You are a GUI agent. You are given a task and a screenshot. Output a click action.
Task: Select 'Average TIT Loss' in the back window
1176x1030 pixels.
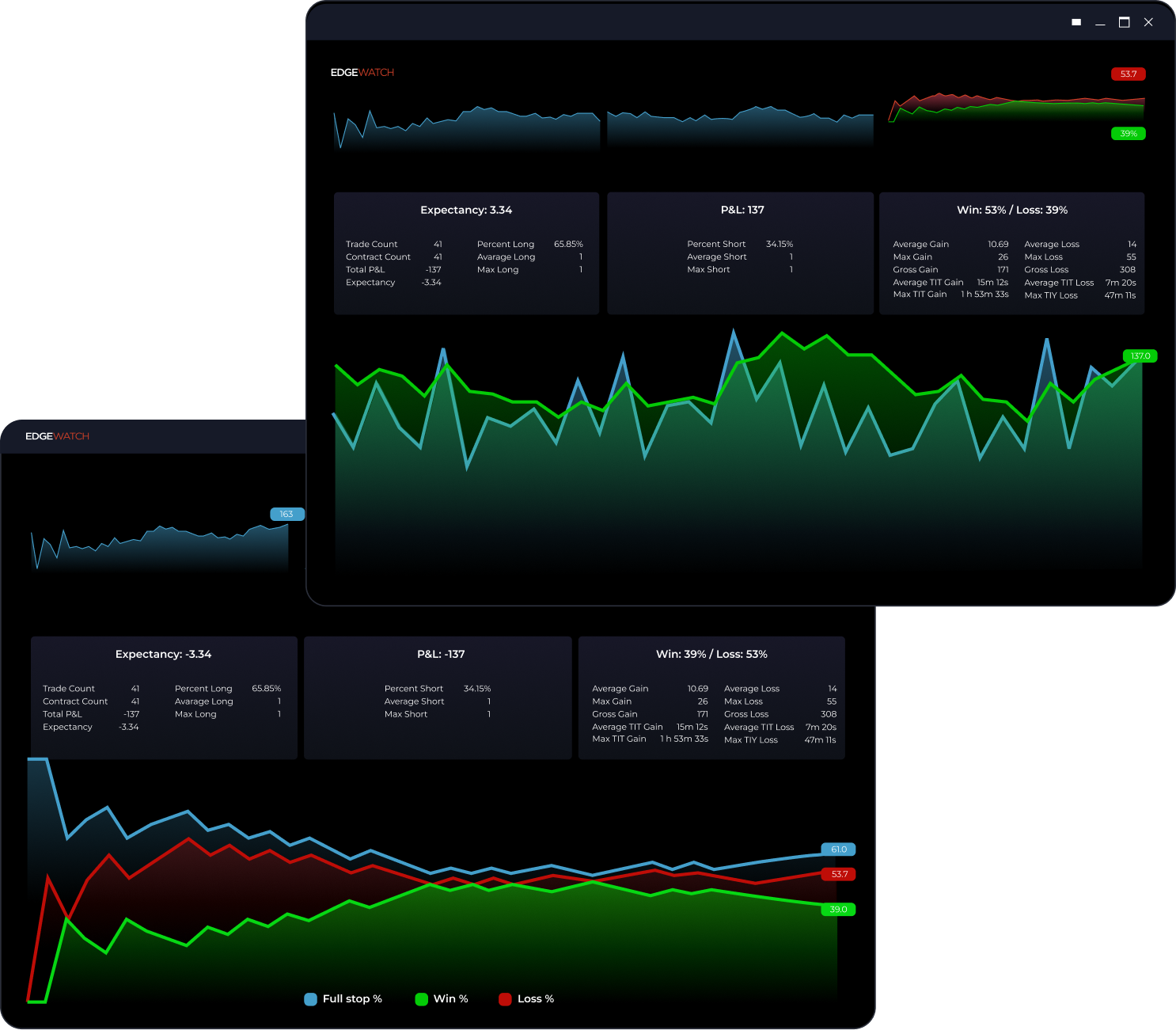(759, 728)
